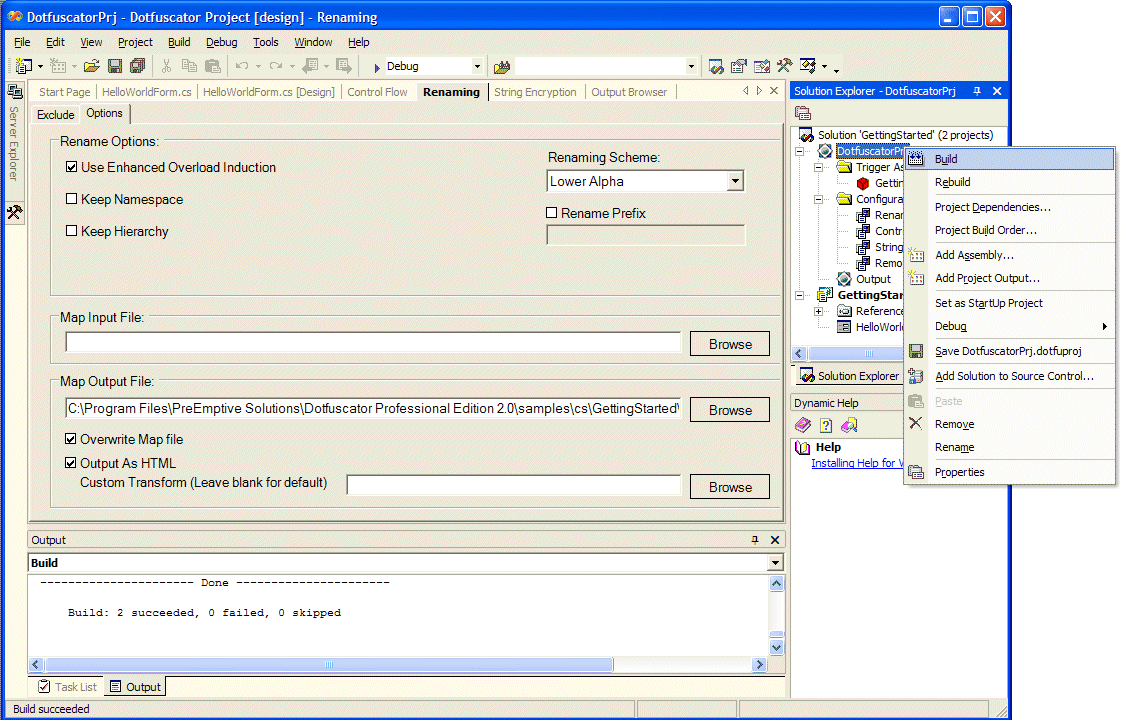The height and width of the screenshot is (720, 1122).
Task: Close the Solution Explorer panel
Action: (x=997, y=91)
